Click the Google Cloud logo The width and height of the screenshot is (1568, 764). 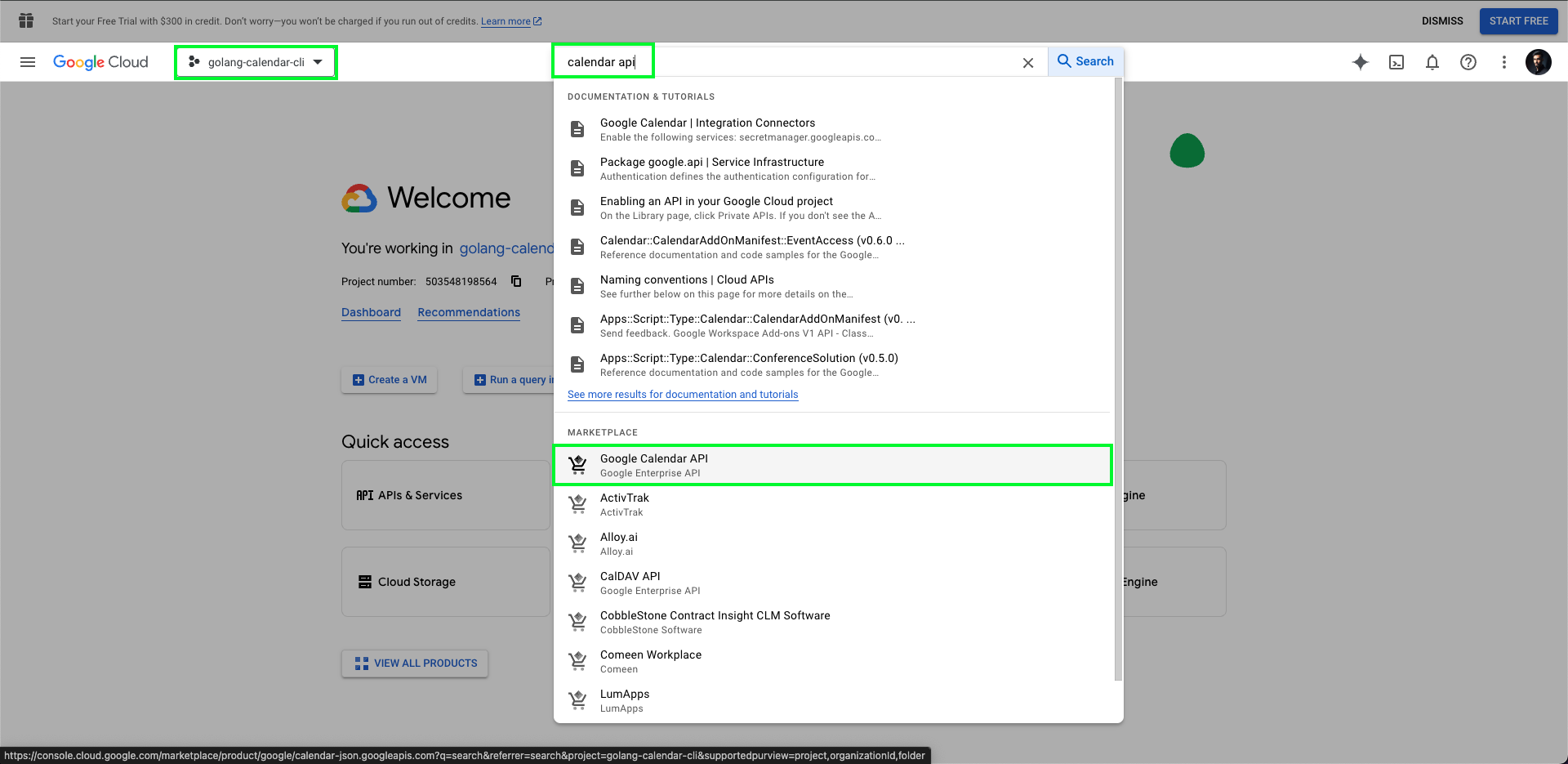tap(100, 62)
